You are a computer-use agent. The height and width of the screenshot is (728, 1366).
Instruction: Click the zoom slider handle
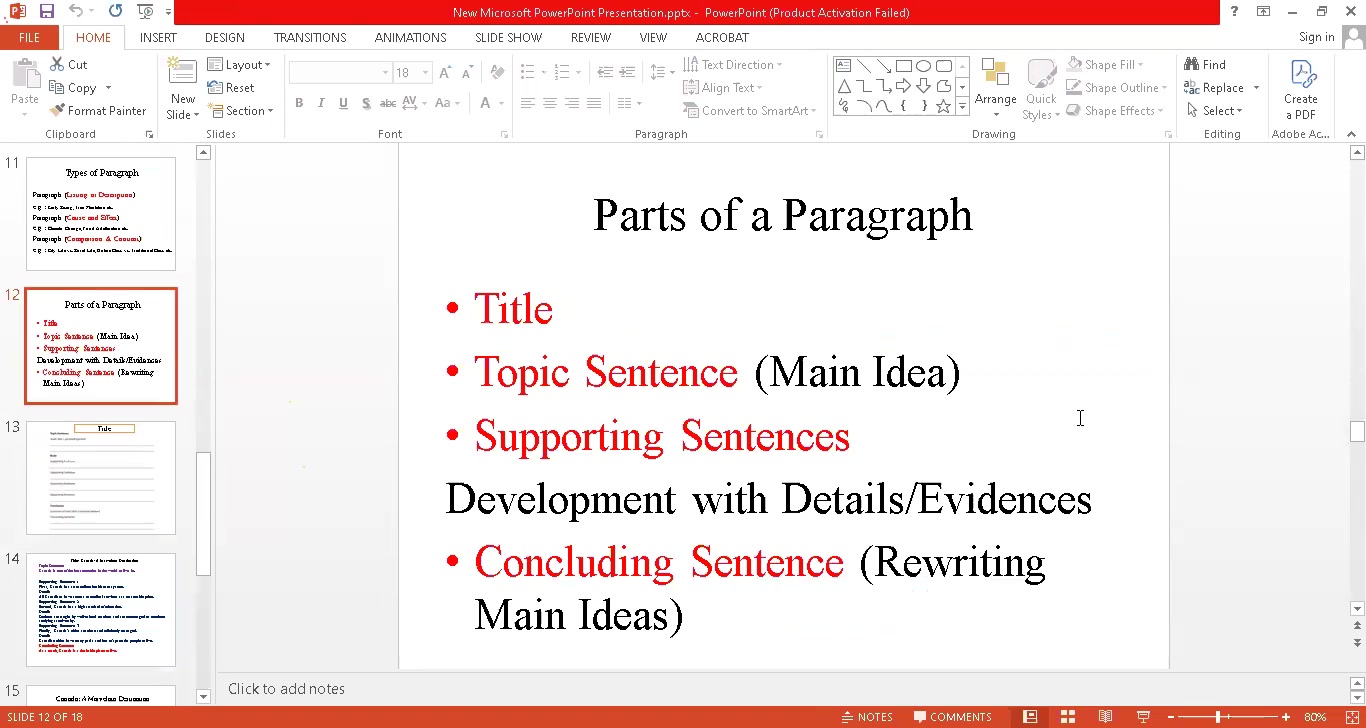[1218, 717]
